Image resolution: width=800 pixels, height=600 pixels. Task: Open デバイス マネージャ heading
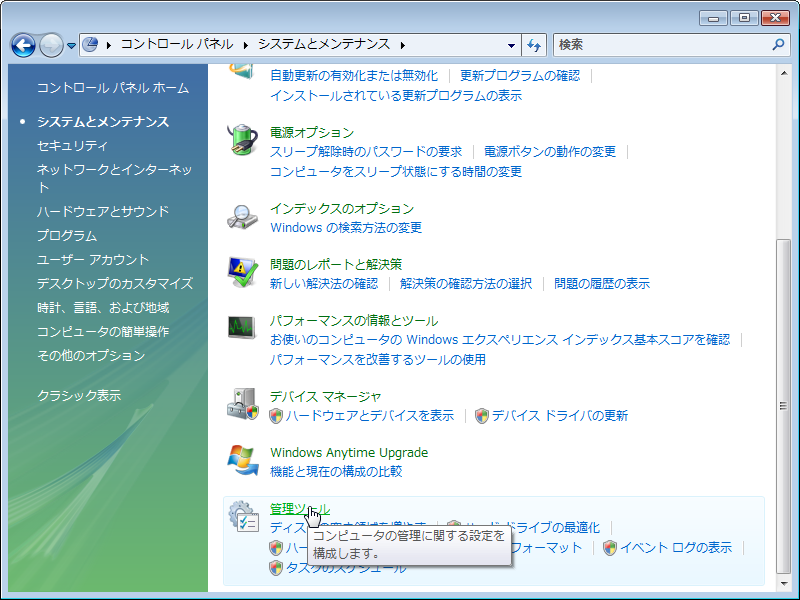coord(326,396)
